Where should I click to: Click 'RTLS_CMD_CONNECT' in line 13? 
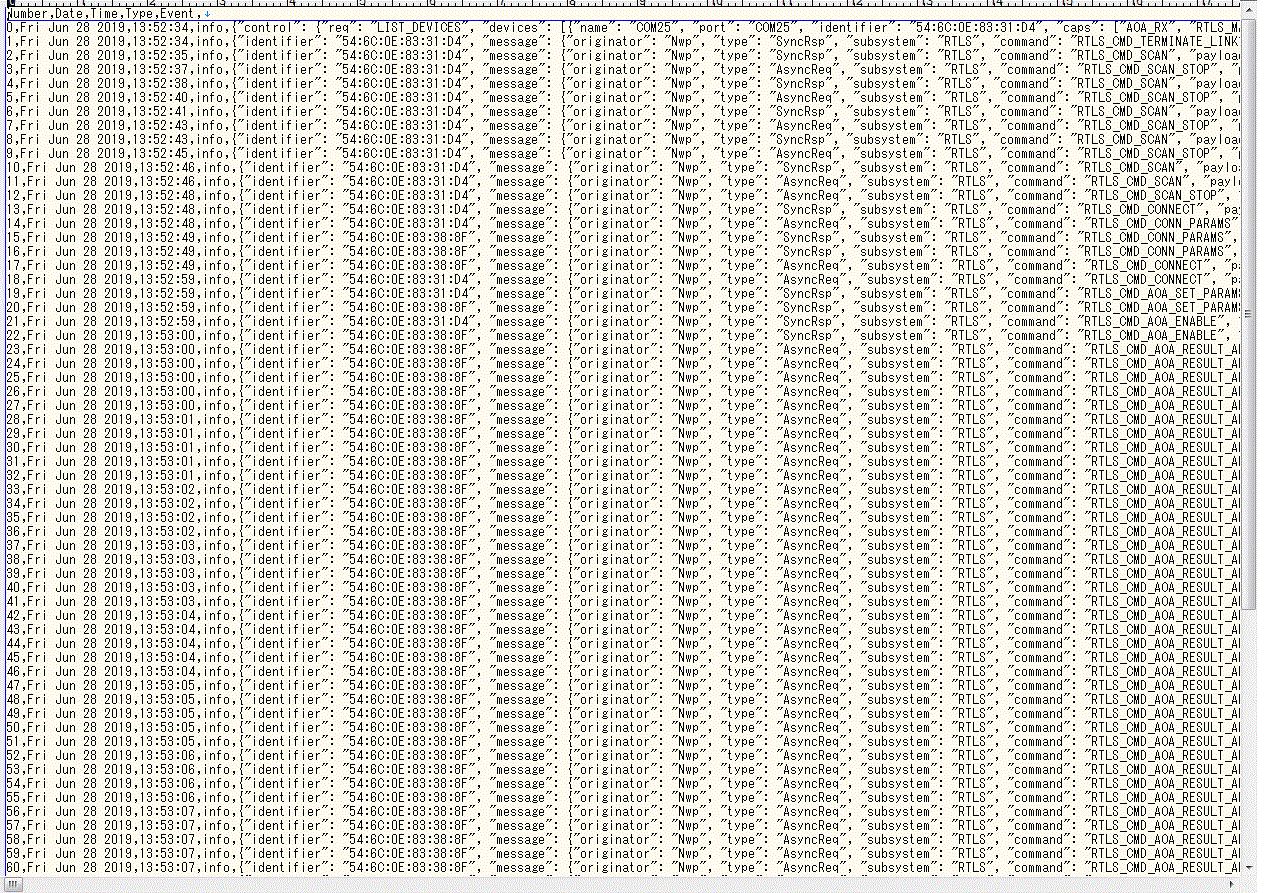(1139, 210)
